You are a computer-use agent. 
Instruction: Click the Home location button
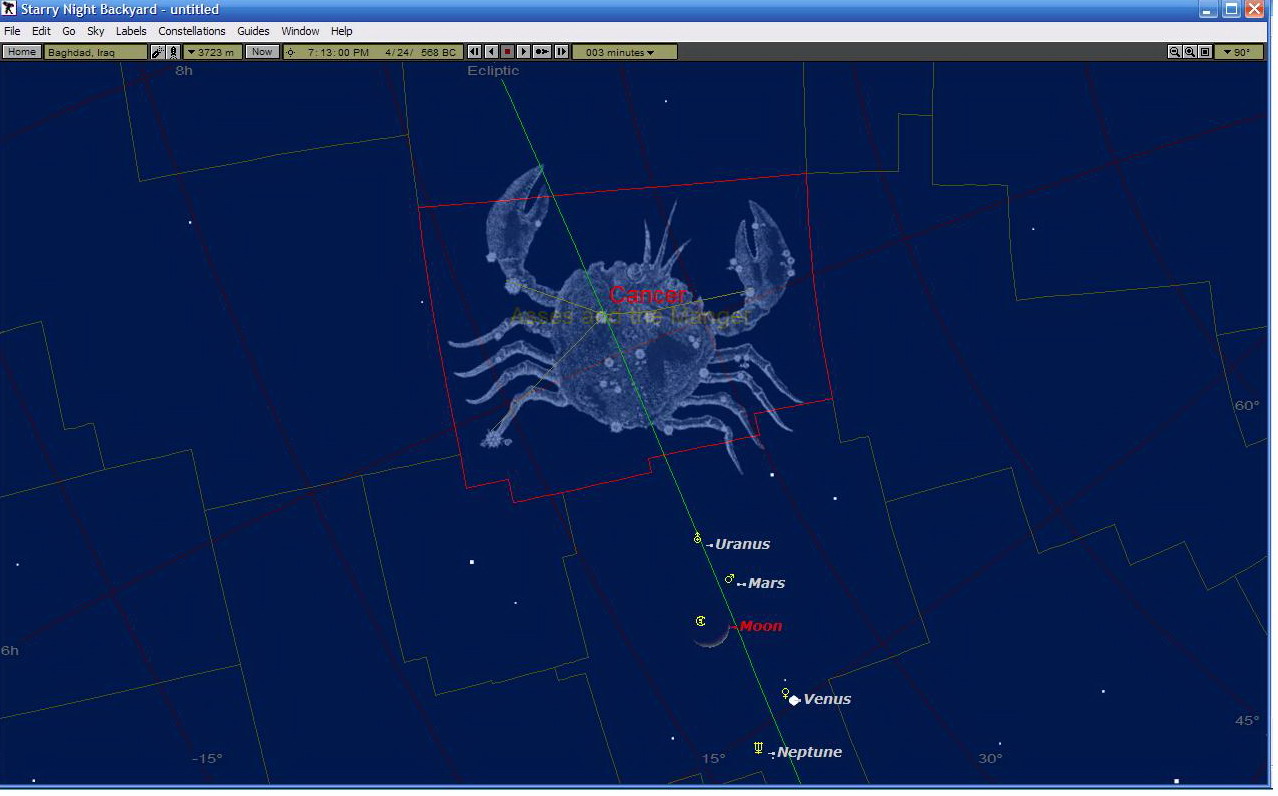pyautogui.click(x=22, y=52)
